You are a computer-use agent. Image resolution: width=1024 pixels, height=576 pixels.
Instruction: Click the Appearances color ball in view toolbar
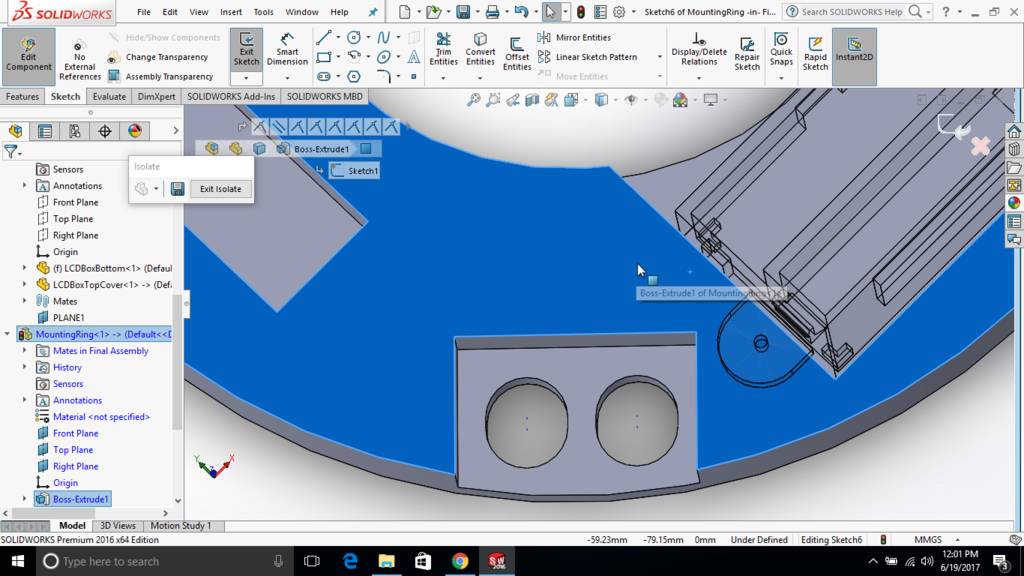[680, 100]
